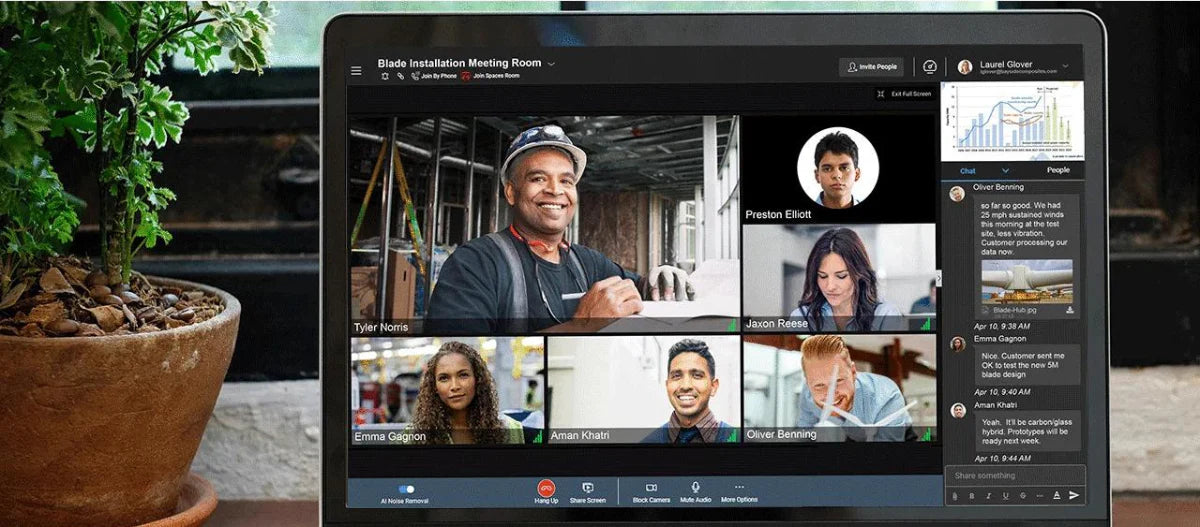
Task: Start sharing with Share Screen icon
Action: 588,488
